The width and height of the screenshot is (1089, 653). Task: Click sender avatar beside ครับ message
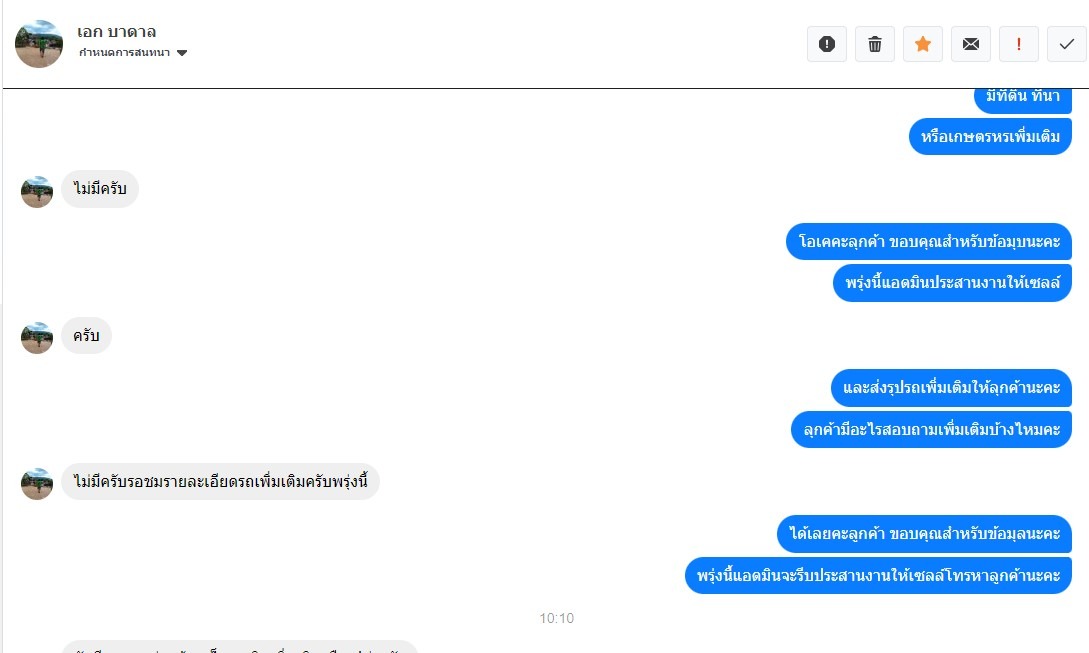coord(37,338)
